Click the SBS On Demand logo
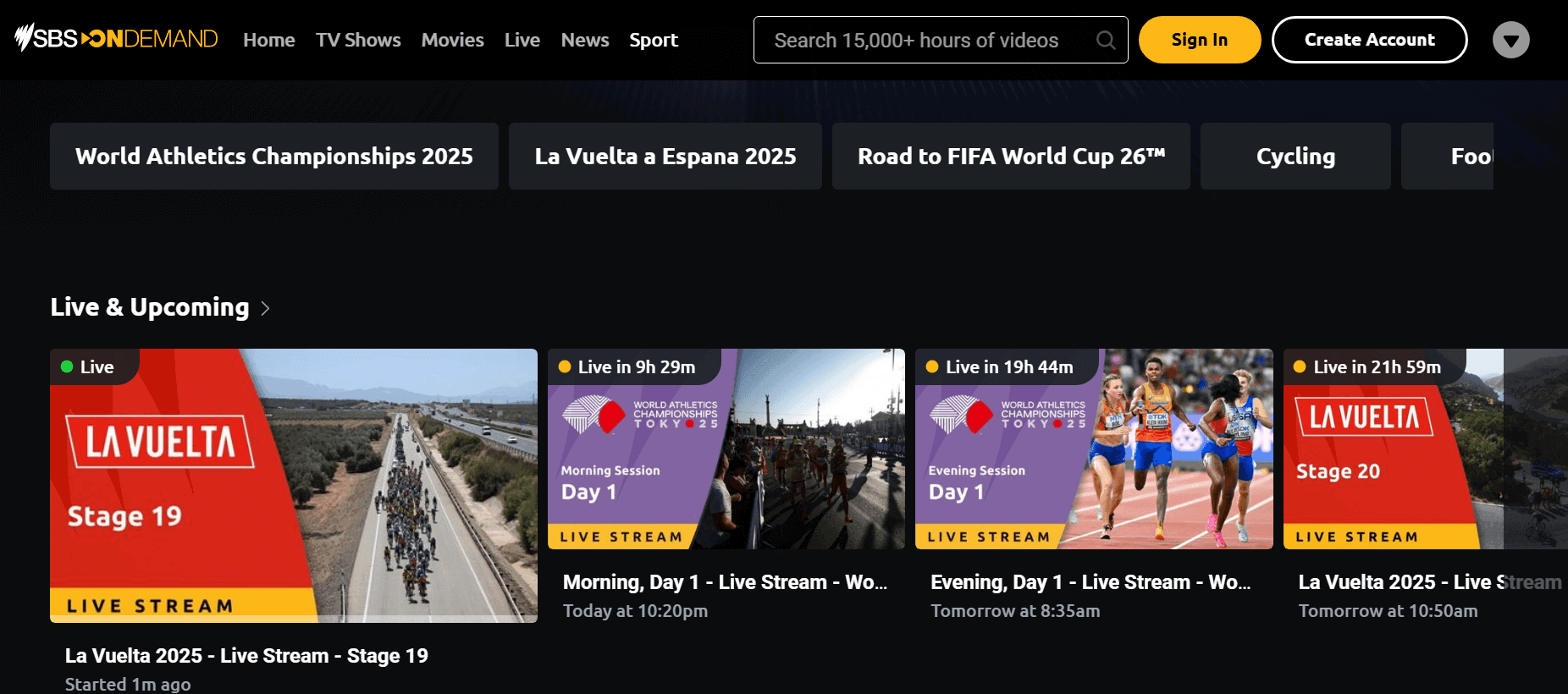 pyautogui.click(x=117, y=39)
